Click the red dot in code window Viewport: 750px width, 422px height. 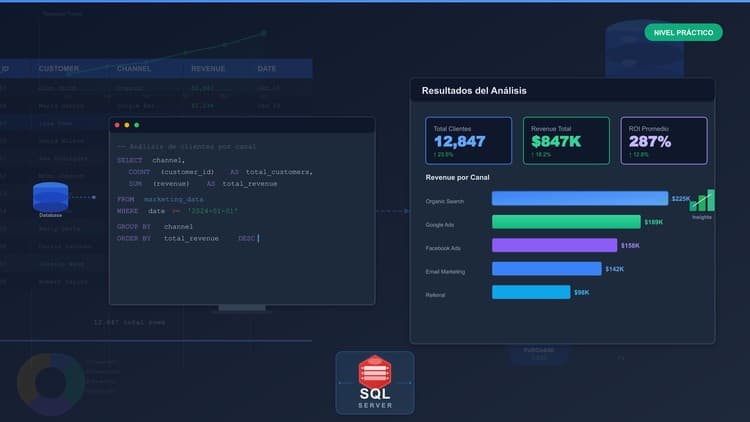[x=117, y=125]
